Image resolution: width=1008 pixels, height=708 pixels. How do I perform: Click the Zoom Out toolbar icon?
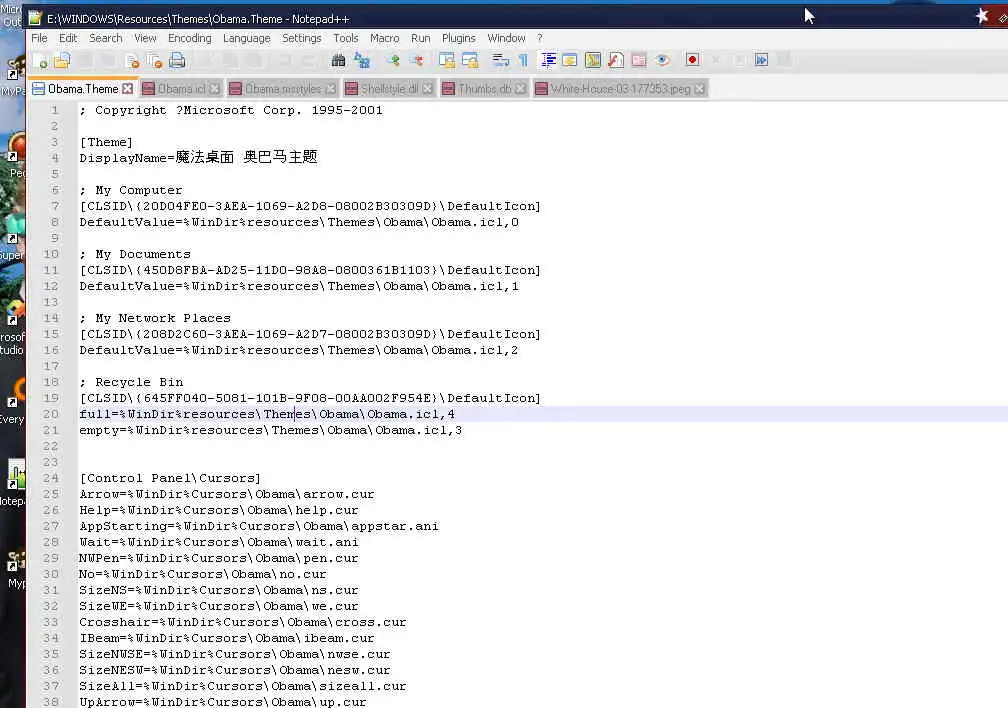(417, 60)
